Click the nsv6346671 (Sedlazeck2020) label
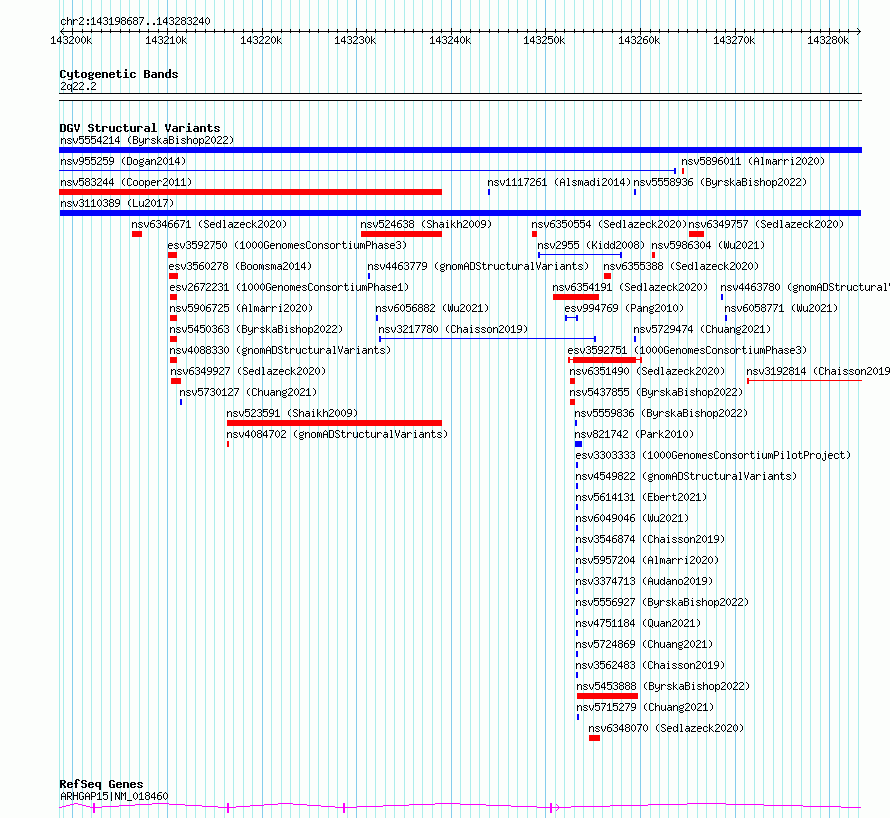This screenshot has height=818, width=890. click(209, 224)
